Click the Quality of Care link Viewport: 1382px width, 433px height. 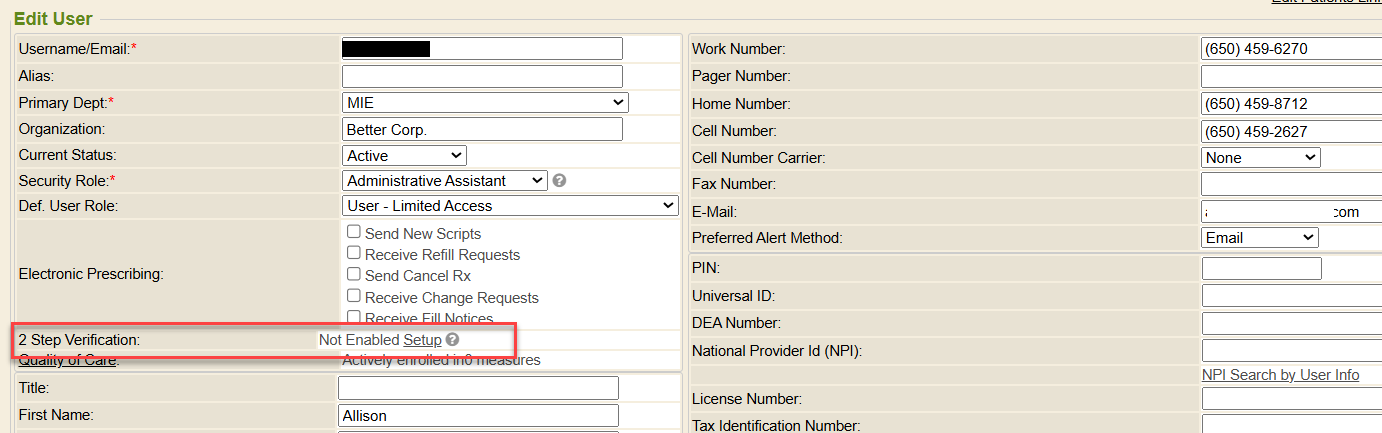(x=67, y=360)
